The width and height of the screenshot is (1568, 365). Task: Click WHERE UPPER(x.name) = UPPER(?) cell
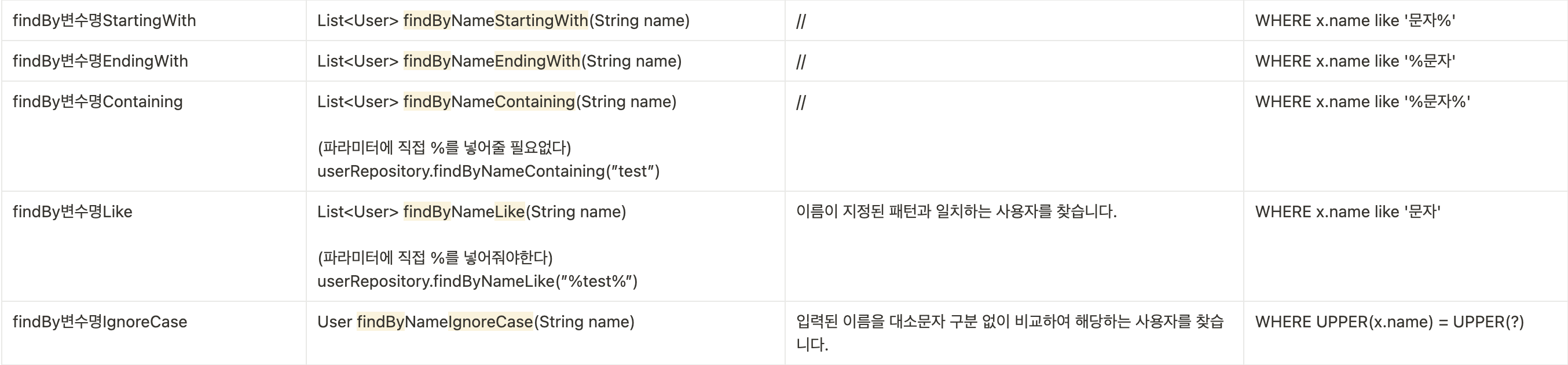click(x=1405, y=333)
